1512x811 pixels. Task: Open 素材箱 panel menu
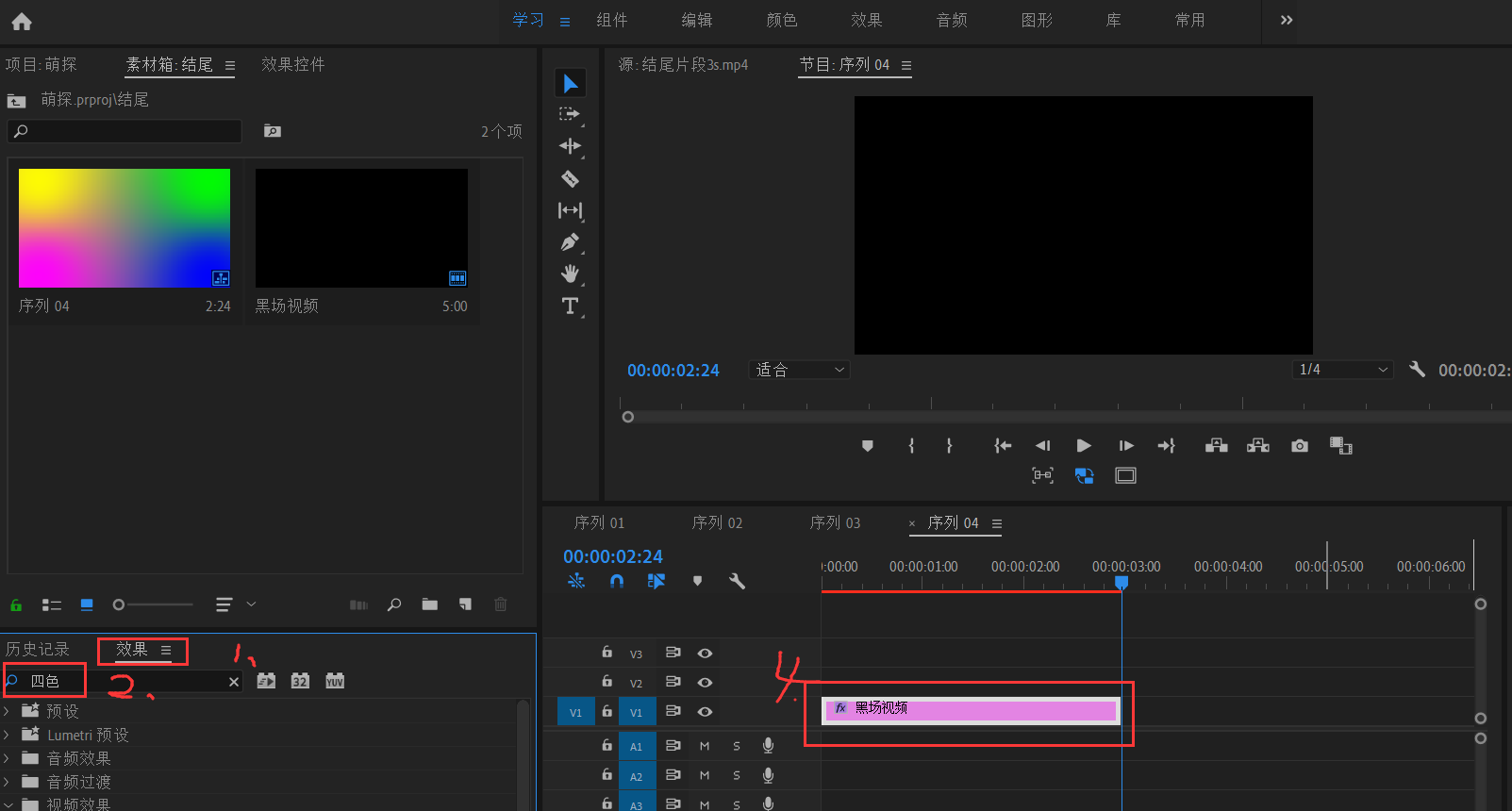coord(229,65)
